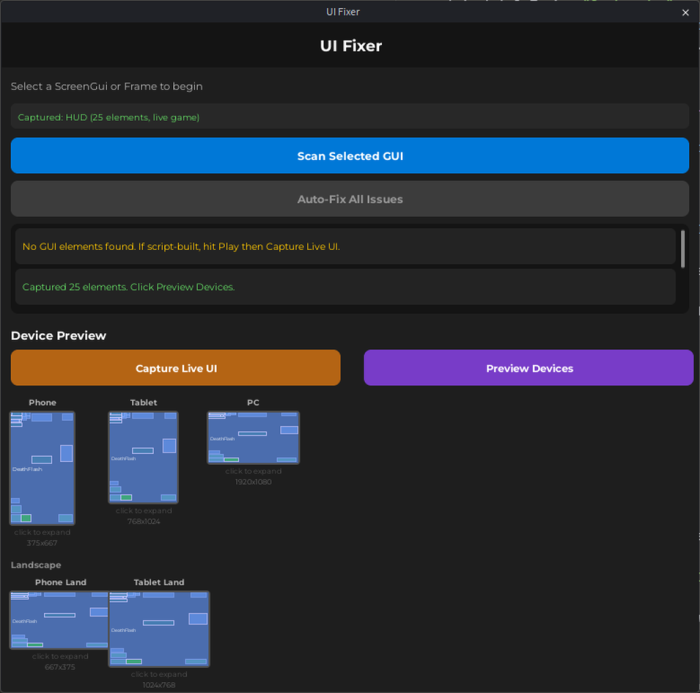Click the 1920x1080 resolution label
Image resolution: width=700 pixels, height=693 pixels.
[x=253, y=482]
